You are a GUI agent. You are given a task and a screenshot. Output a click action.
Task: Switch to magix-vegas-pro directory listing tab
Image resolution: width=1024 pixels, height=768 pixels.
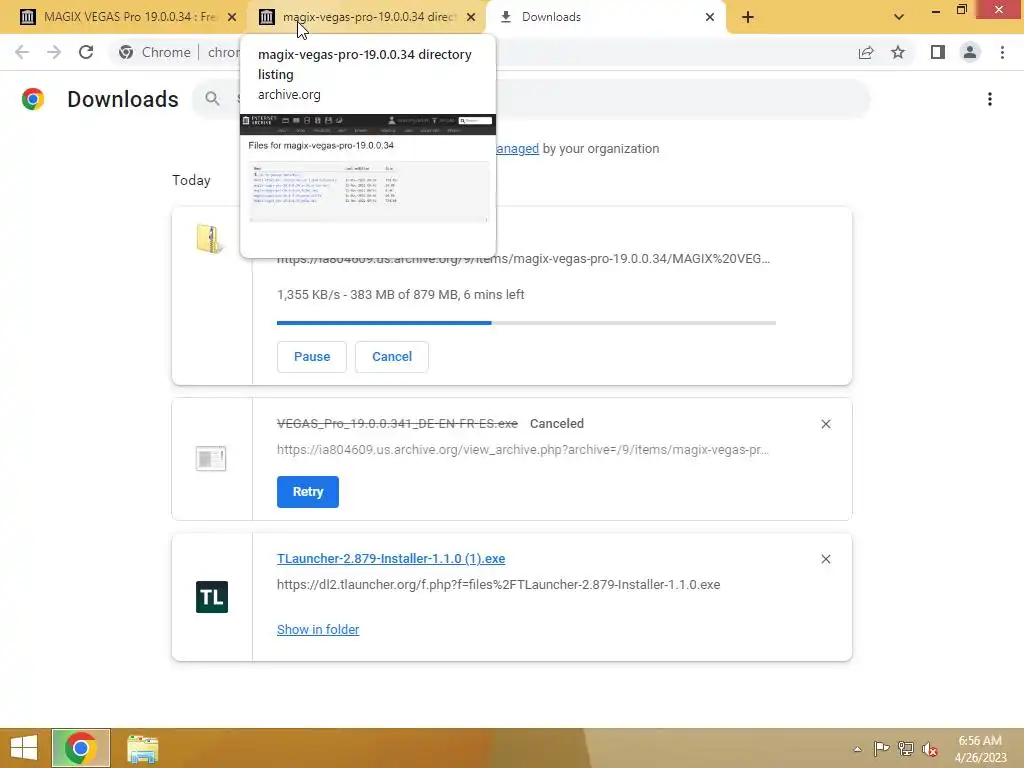coord(367,17)
